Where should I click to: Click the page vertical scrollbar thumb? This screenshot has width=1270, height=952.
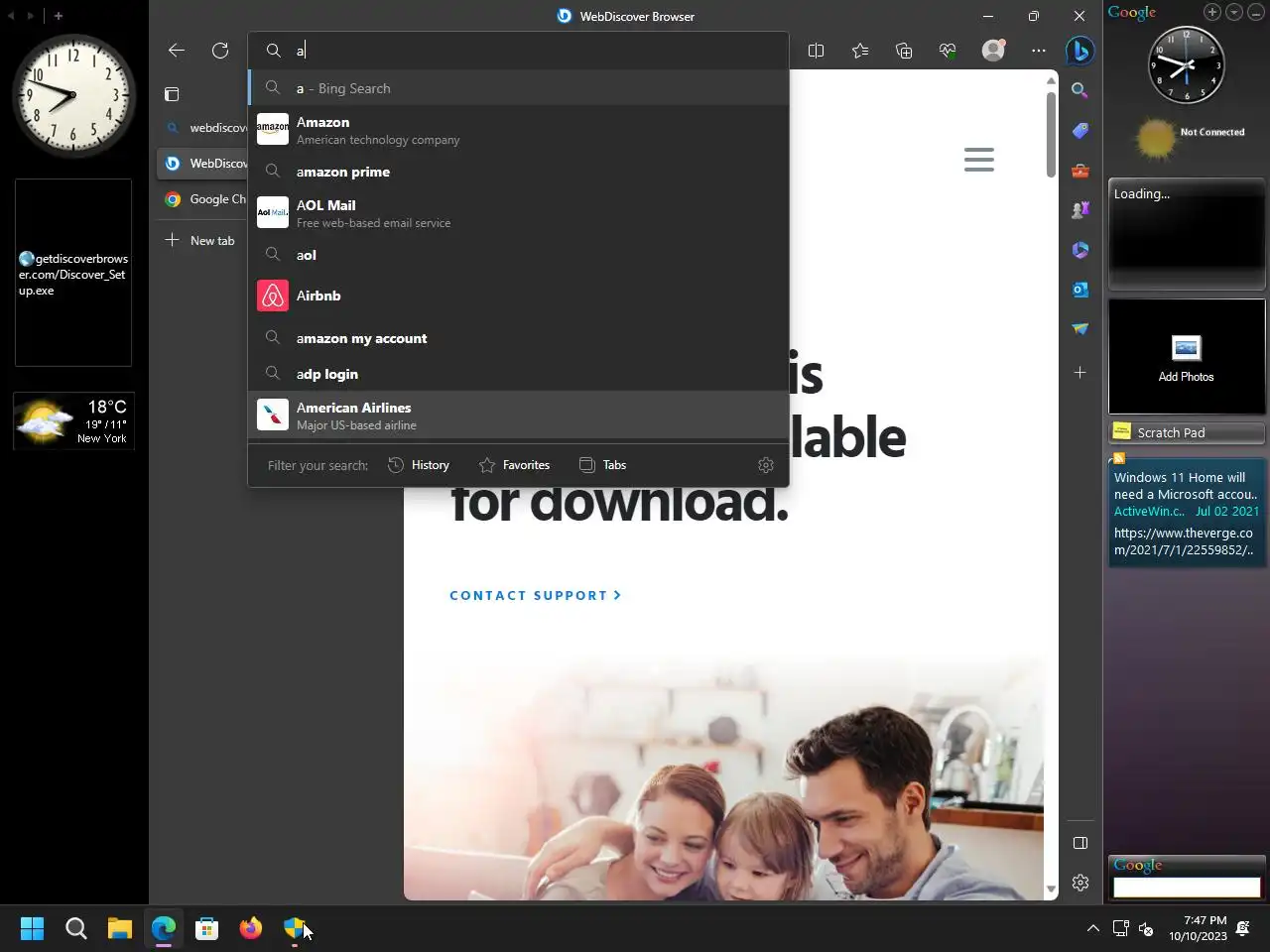(x=1051, y=137)
